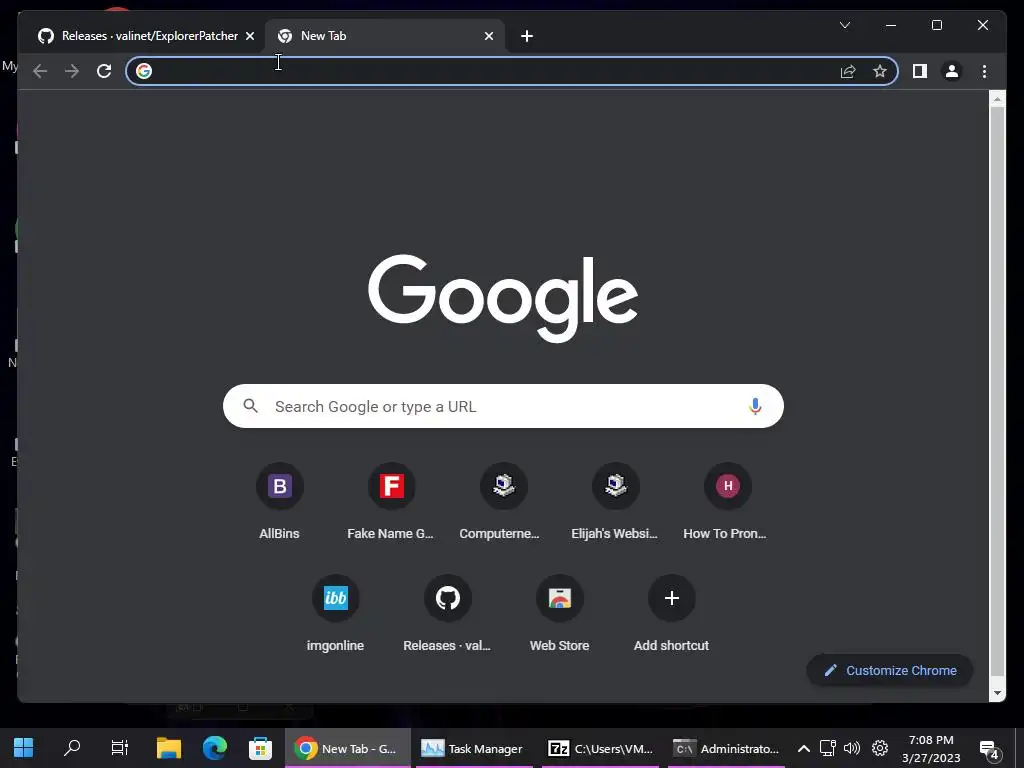Expand hidden system tray icons

(x=804, y=748)
